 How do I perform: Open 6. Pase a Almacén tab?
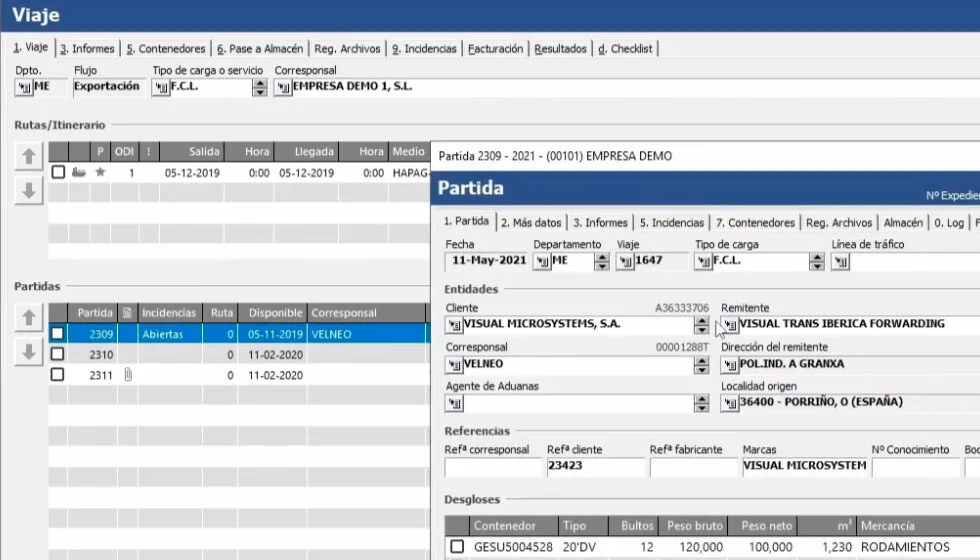[x=260, y=49]
